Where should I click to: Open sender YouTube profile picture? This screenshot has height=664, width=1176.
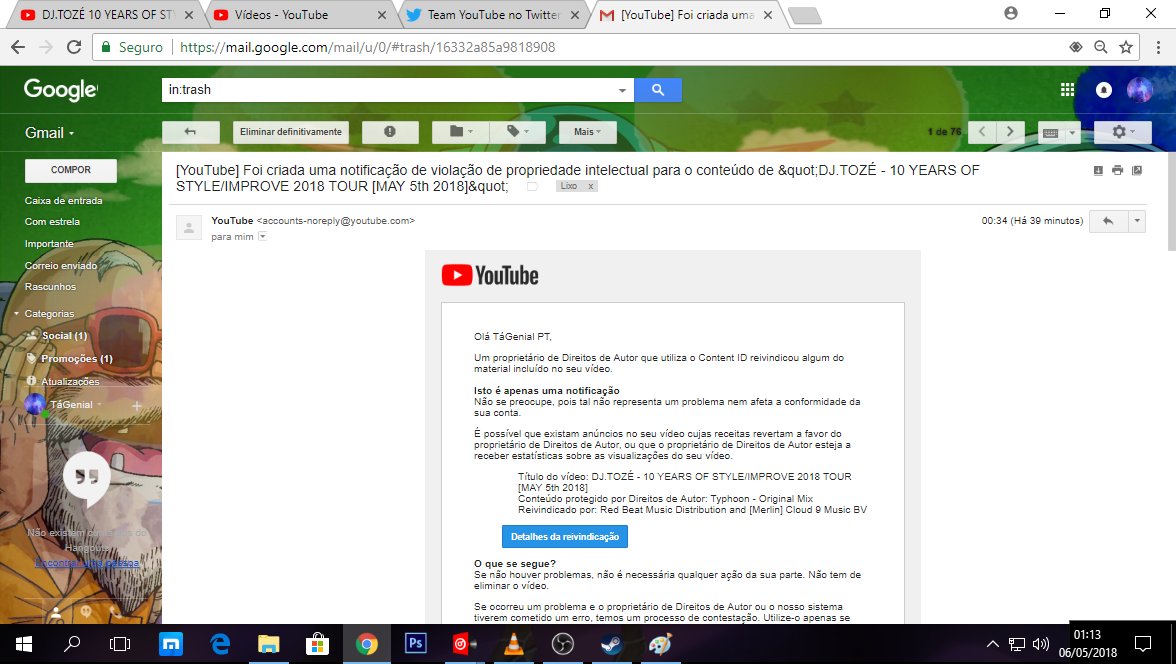tap(189, 227)
